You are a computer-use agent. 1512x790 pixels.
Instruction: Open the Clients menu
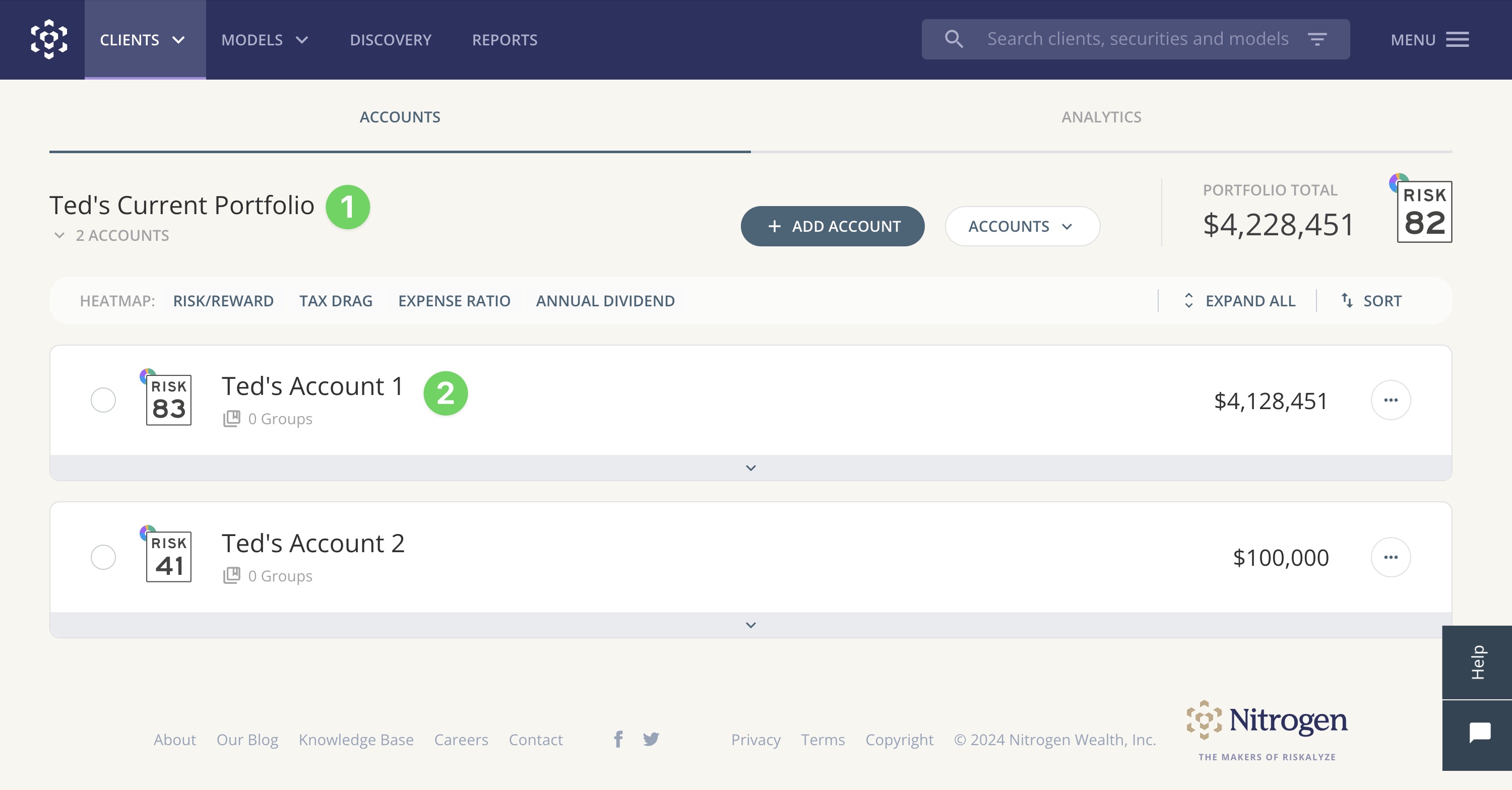coord(143,39)
